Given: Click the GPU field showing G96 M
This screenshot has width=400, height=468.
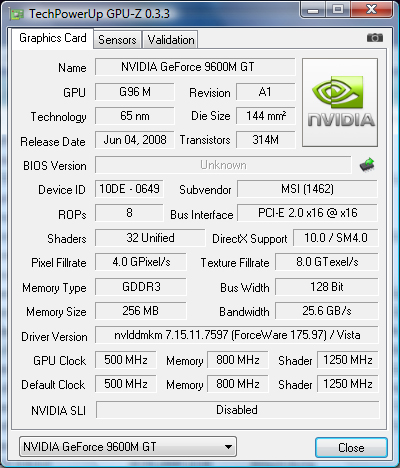Looking at the screenshot, I should pyautogui.click(x=135, y=92).
